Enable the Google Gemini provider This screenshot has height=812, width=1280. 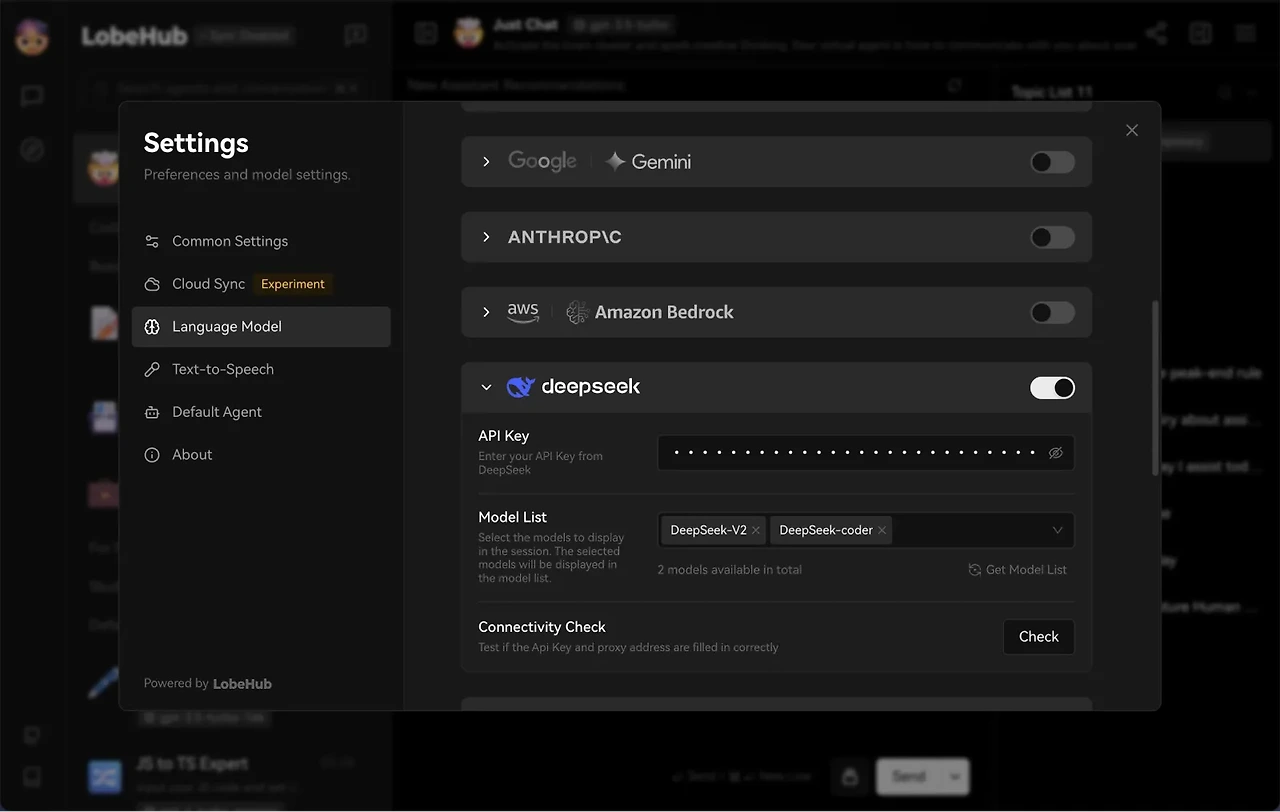(x=1052, y=162)
